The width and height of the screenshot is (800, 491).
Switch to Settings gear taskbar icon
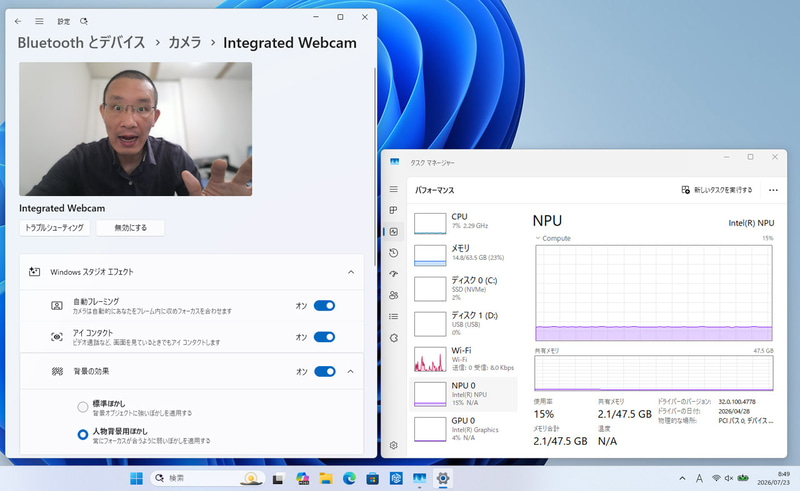click(443, 478)
